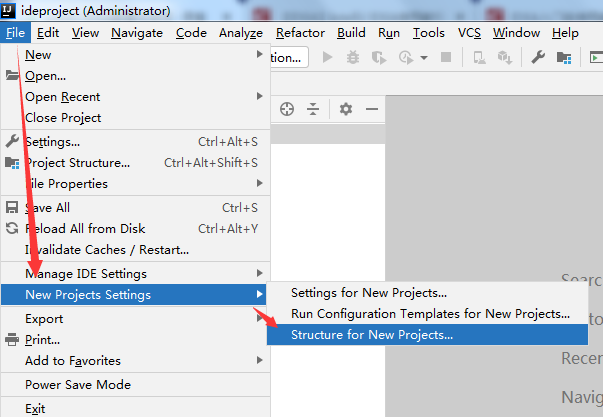Open dropdown arrow beside profiler icon

424,58
